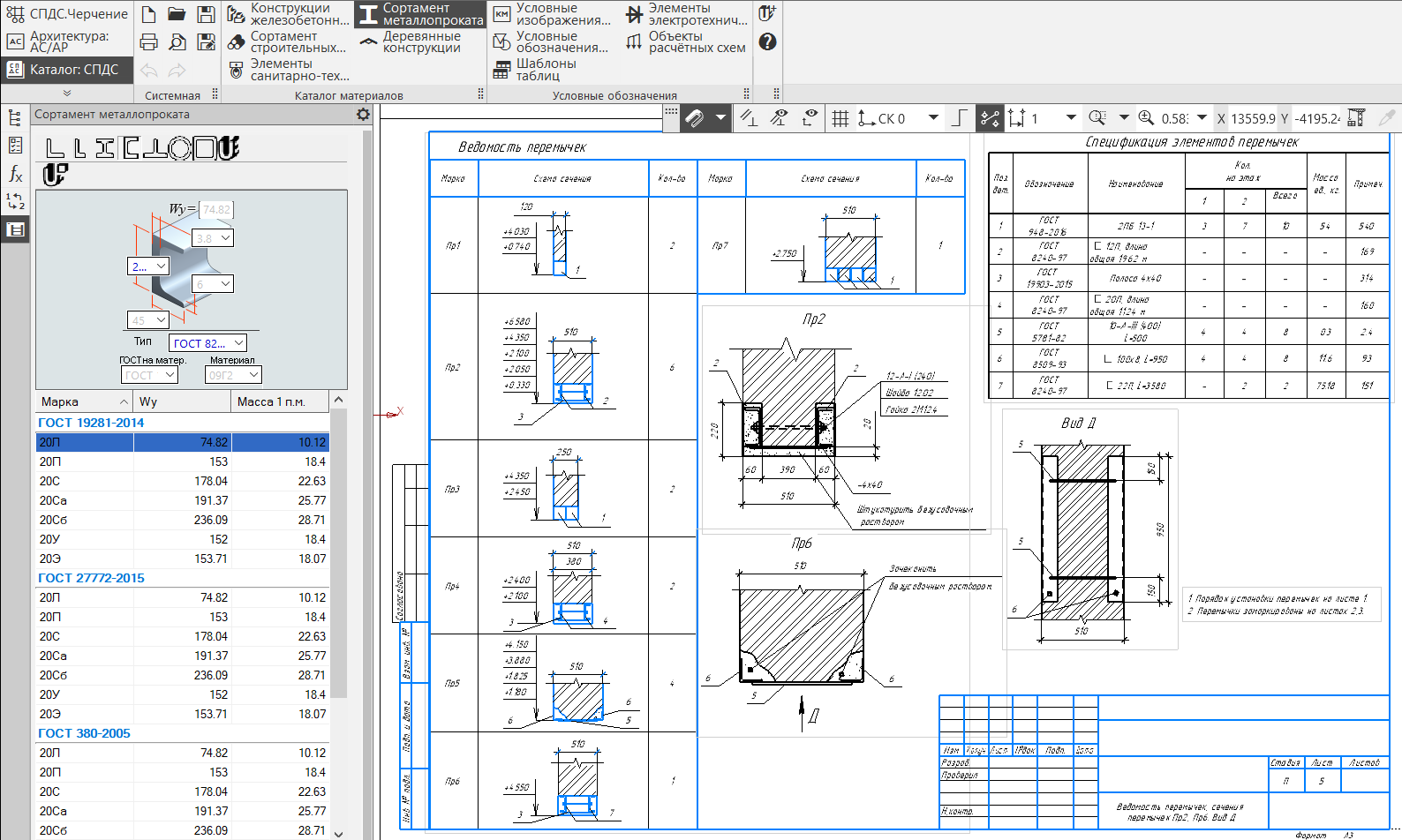Open the zoom scale dropdown arrow

pyautogui.click(x=1202, y=118)
